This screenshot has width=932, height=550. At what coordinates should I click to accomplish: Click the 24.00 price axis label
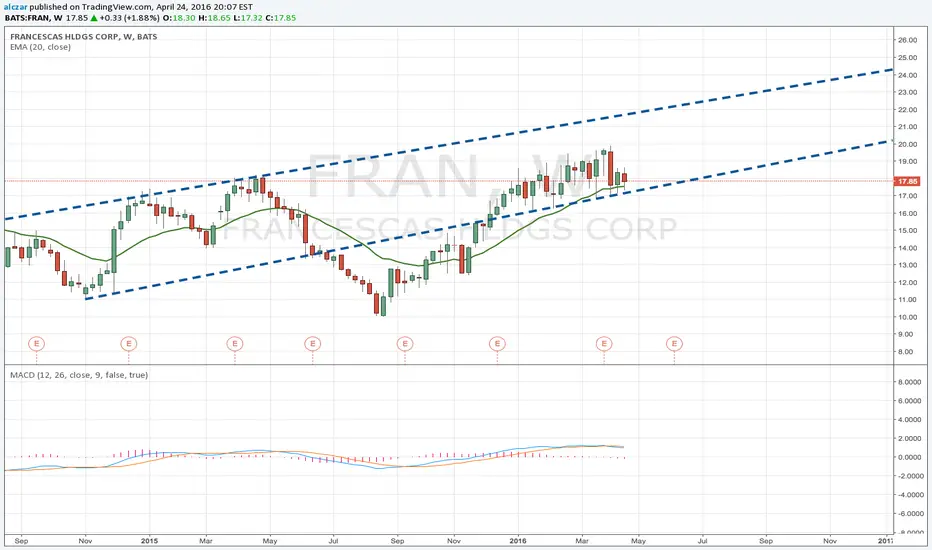(x=907, y=76)
